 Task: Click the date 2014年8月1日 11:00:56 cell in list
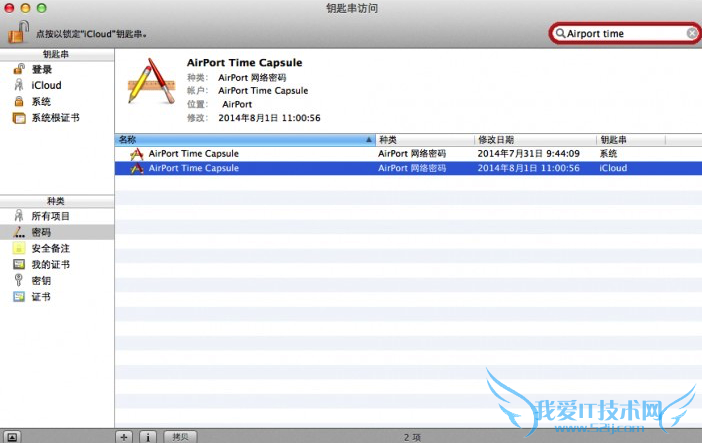[x=528, y=168]
